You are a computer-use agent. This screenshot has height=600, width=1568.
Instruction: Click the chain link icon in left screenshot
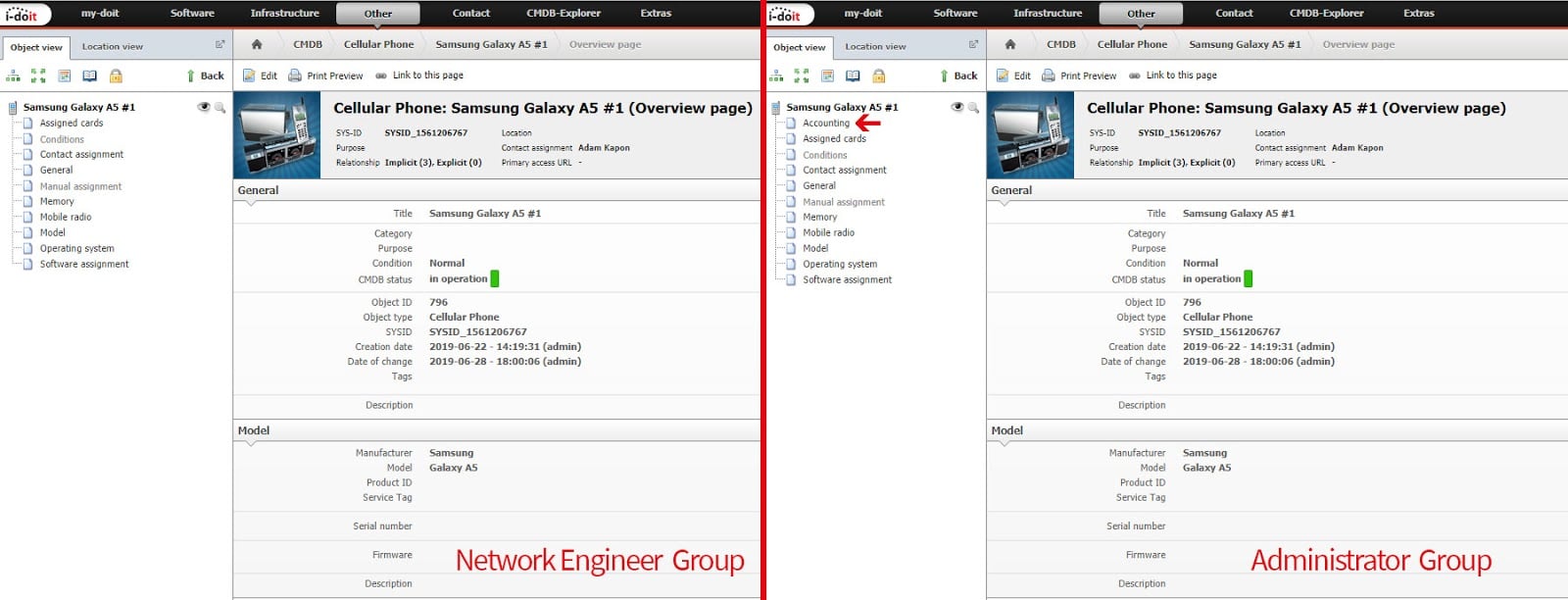coord(381,75)
